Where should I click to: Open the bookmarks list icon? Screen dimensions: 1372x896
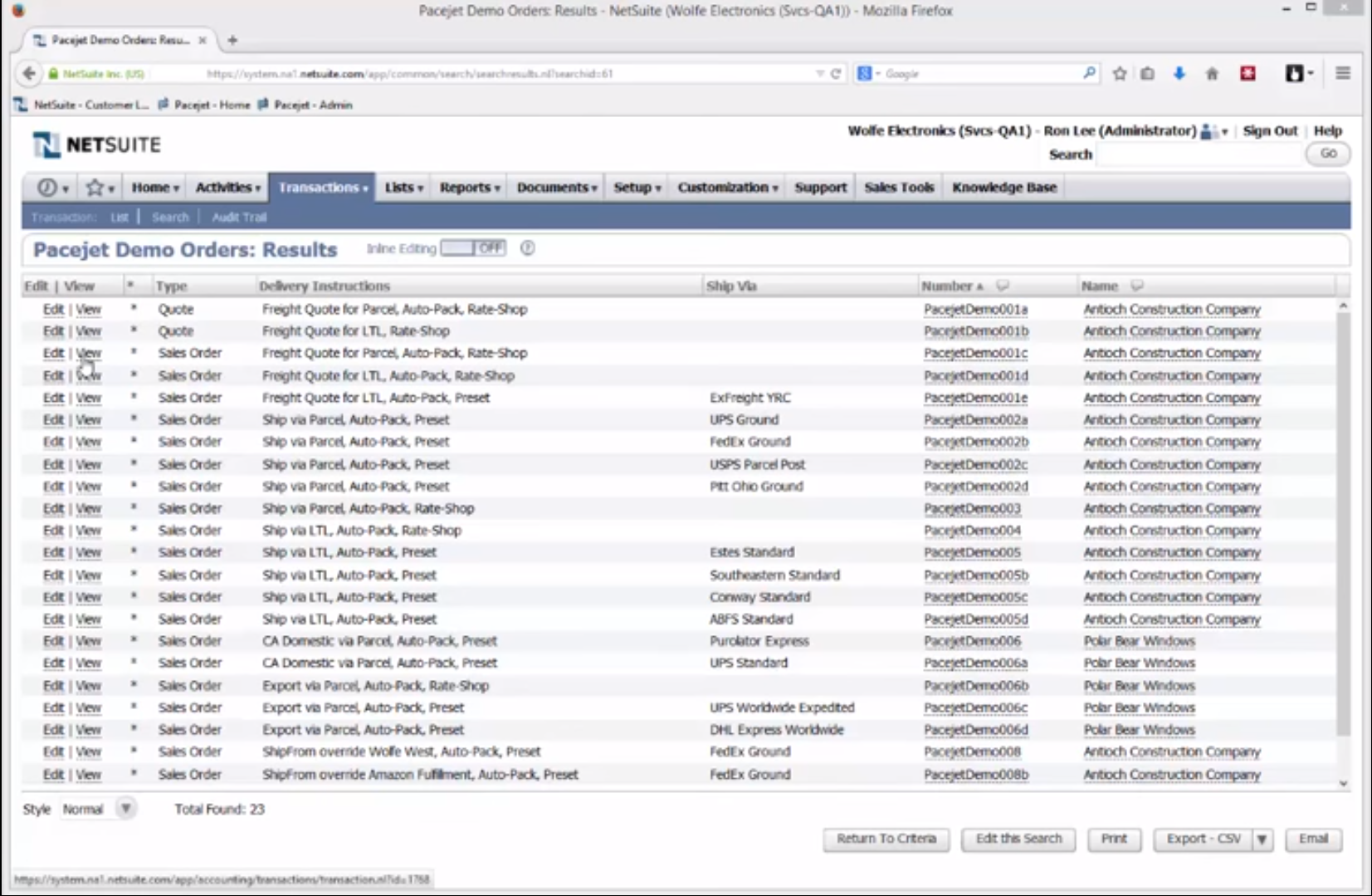tap(1148, 73)
